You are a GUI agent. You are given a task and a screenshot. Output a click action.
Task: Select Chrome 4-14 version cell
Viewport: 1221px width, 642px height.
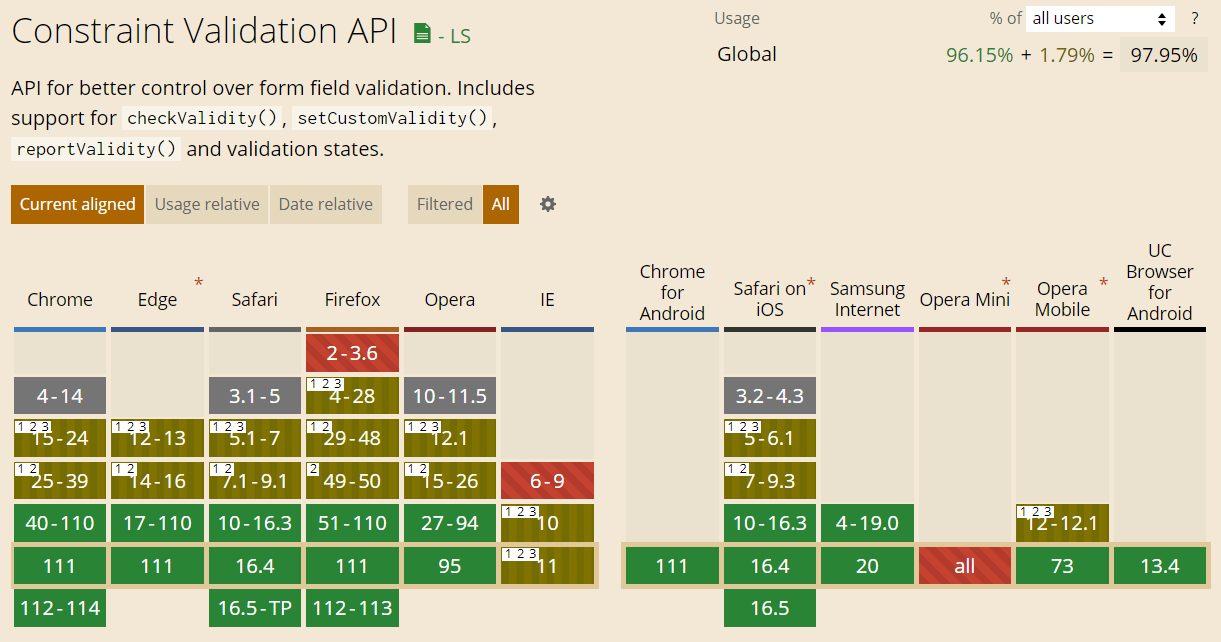point(60,396)
